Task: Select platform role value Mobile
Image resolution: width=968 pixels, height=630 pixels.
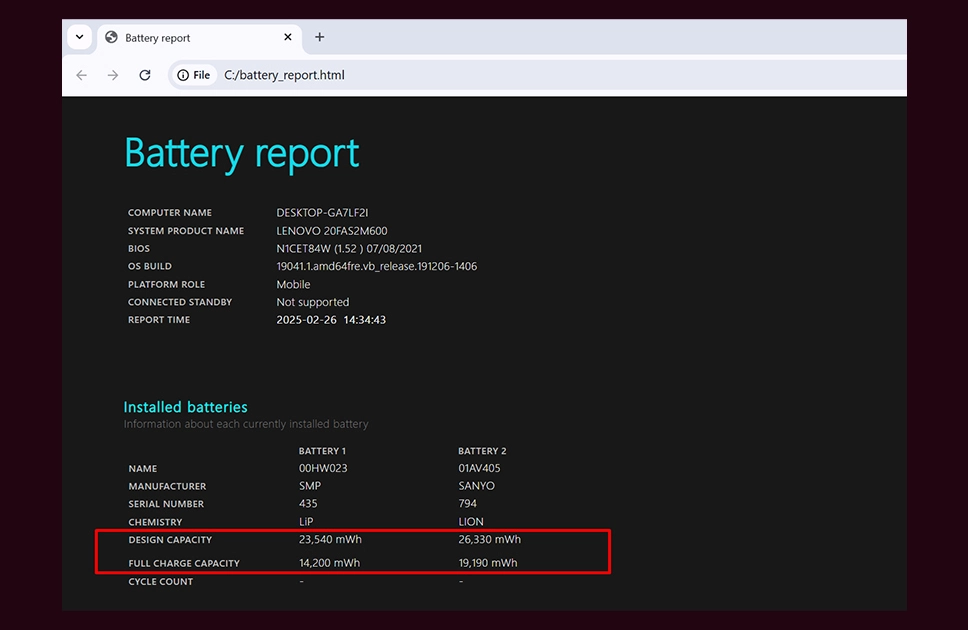Action: [293, 285]
